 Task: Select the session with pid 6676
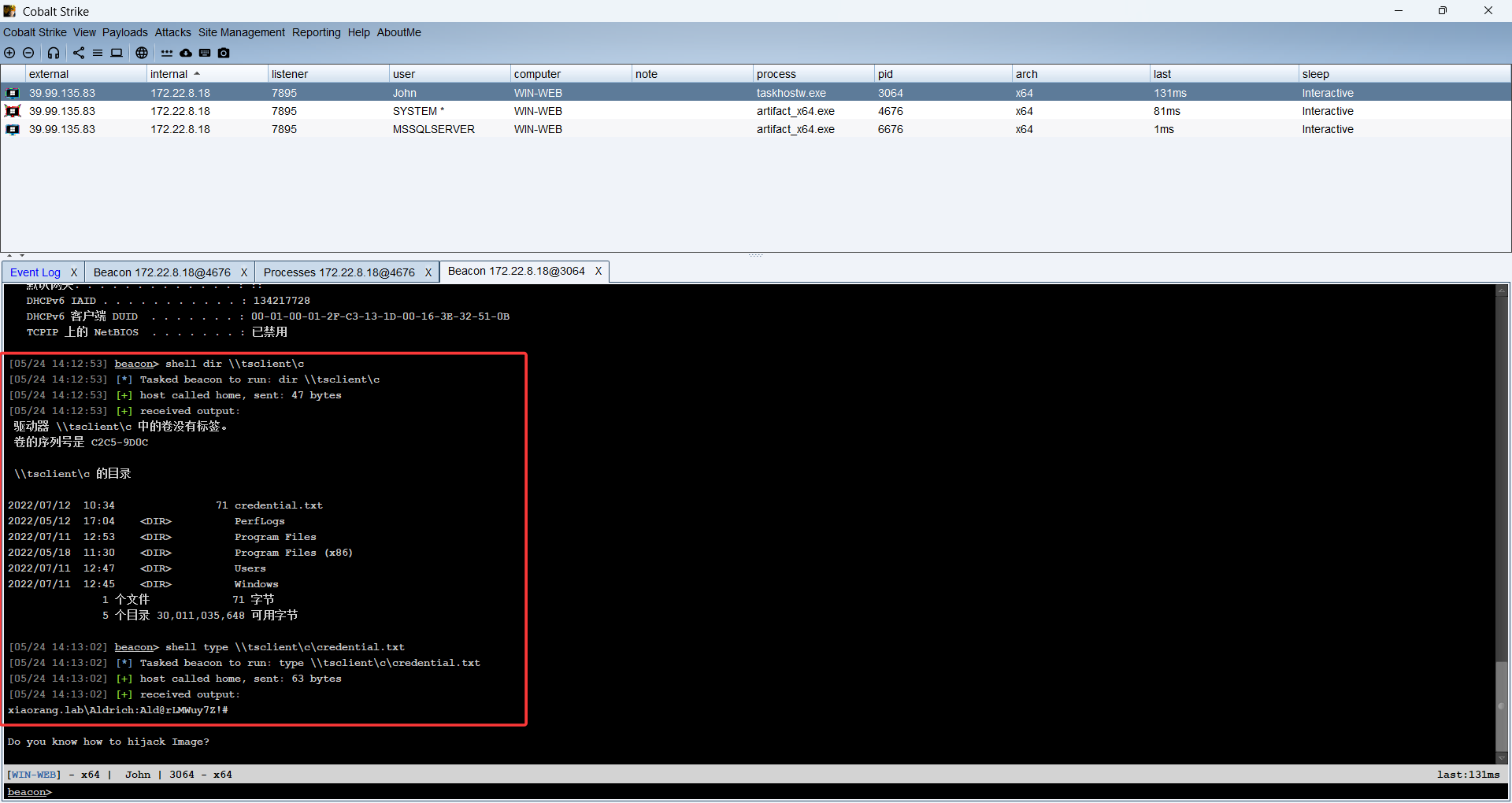(x=756, y=129)
